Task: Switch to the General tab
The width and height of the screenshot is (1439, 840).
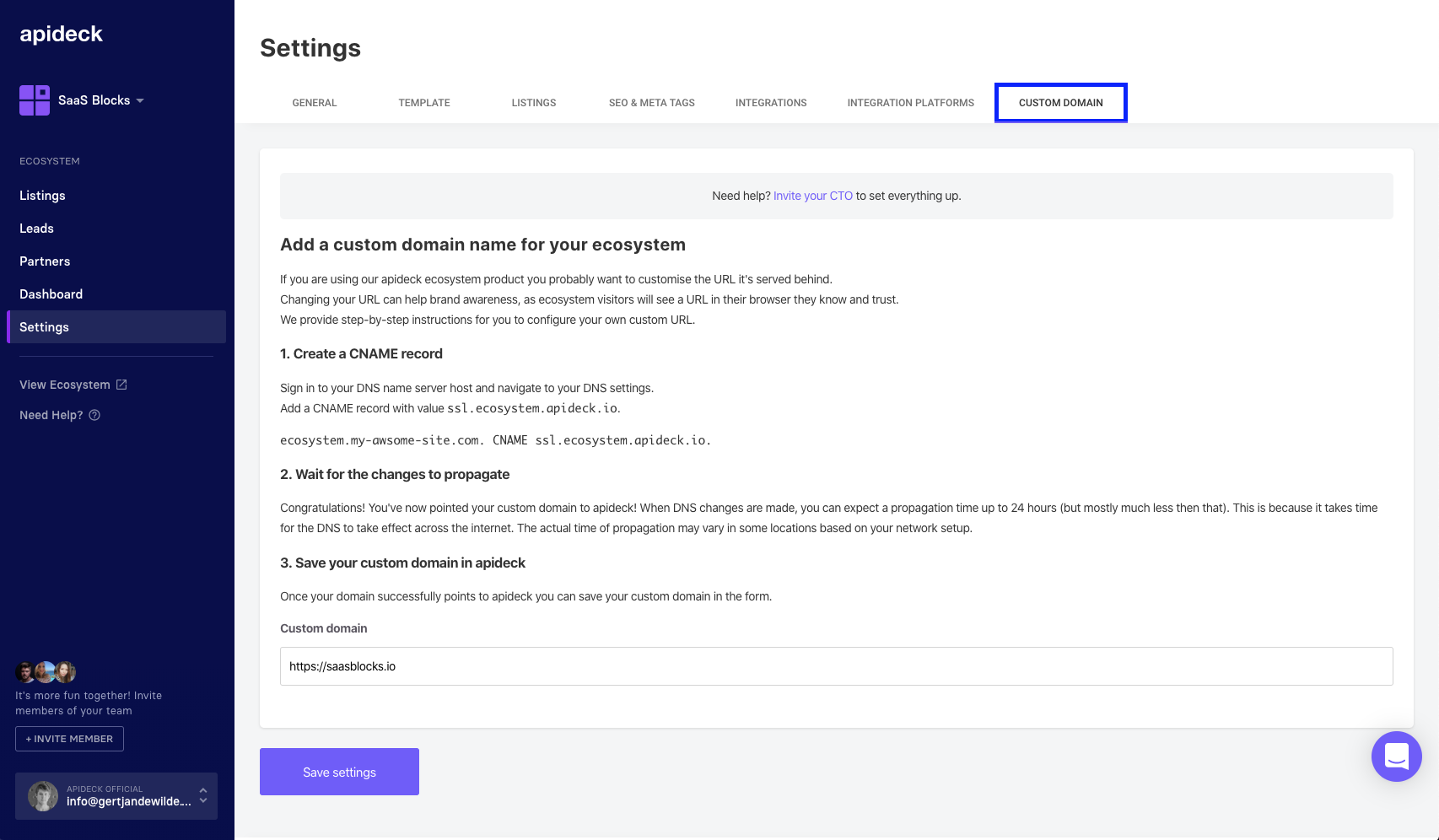Action: [315, 103]
